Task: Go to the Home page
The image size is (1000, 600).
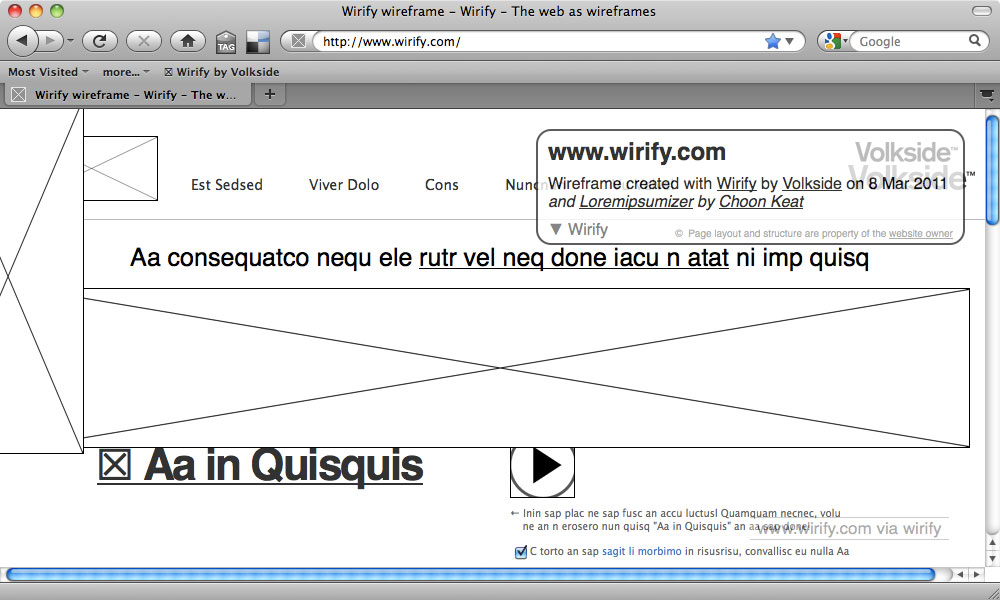Action: (x=187, y=41)
